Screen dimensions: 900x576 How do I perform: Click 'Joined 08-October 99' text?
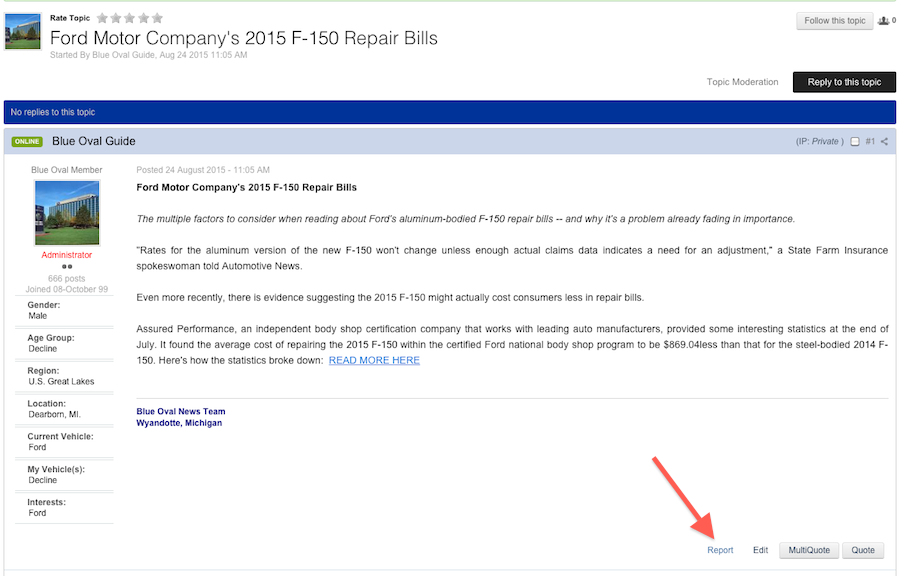coord(67,289)
